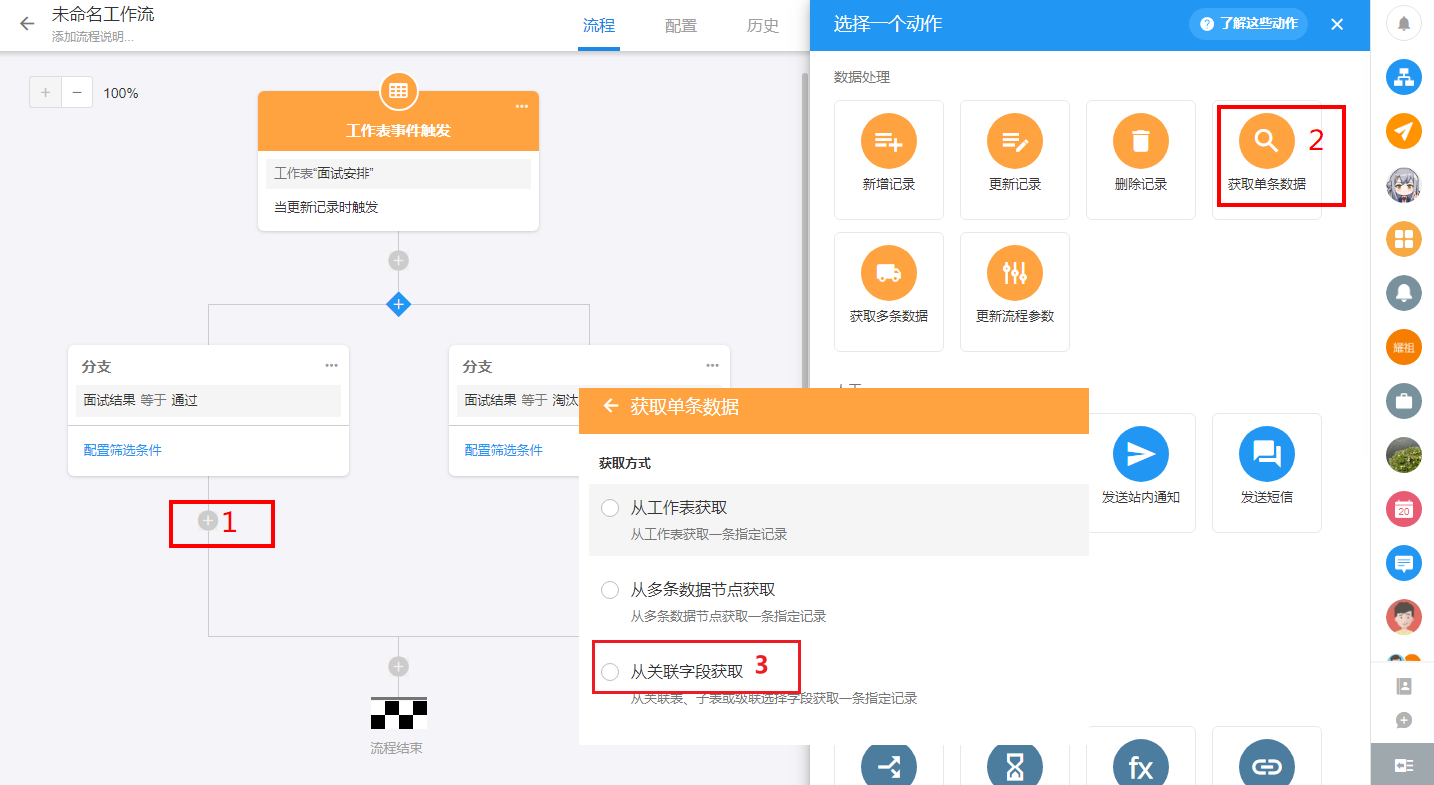The width and height of the screenshot is (1434, 785).
Task: Open the pink calendar sidebar icon
Action: (x=1404, y=509)
